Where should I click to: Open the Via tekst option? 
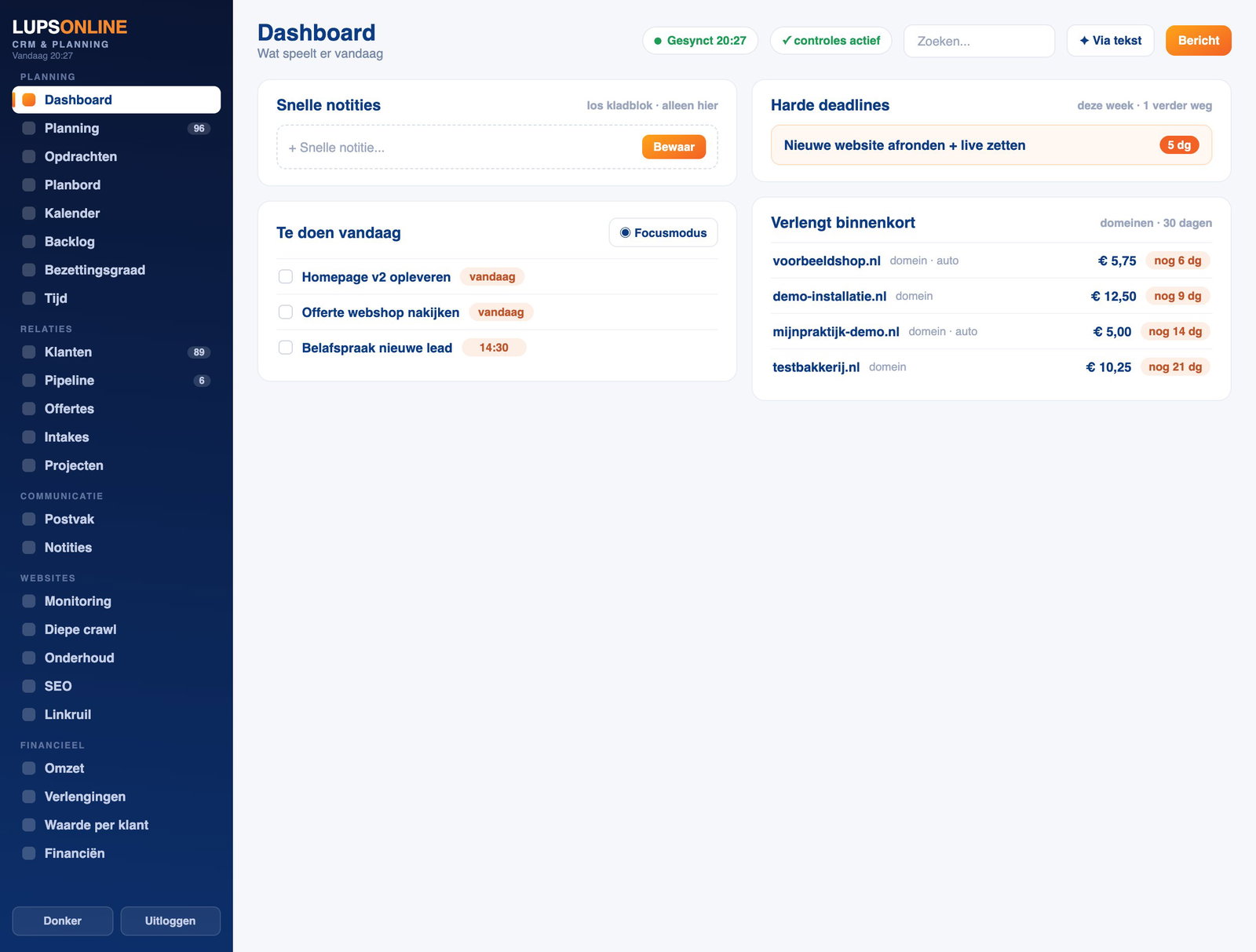point(1110,41)
